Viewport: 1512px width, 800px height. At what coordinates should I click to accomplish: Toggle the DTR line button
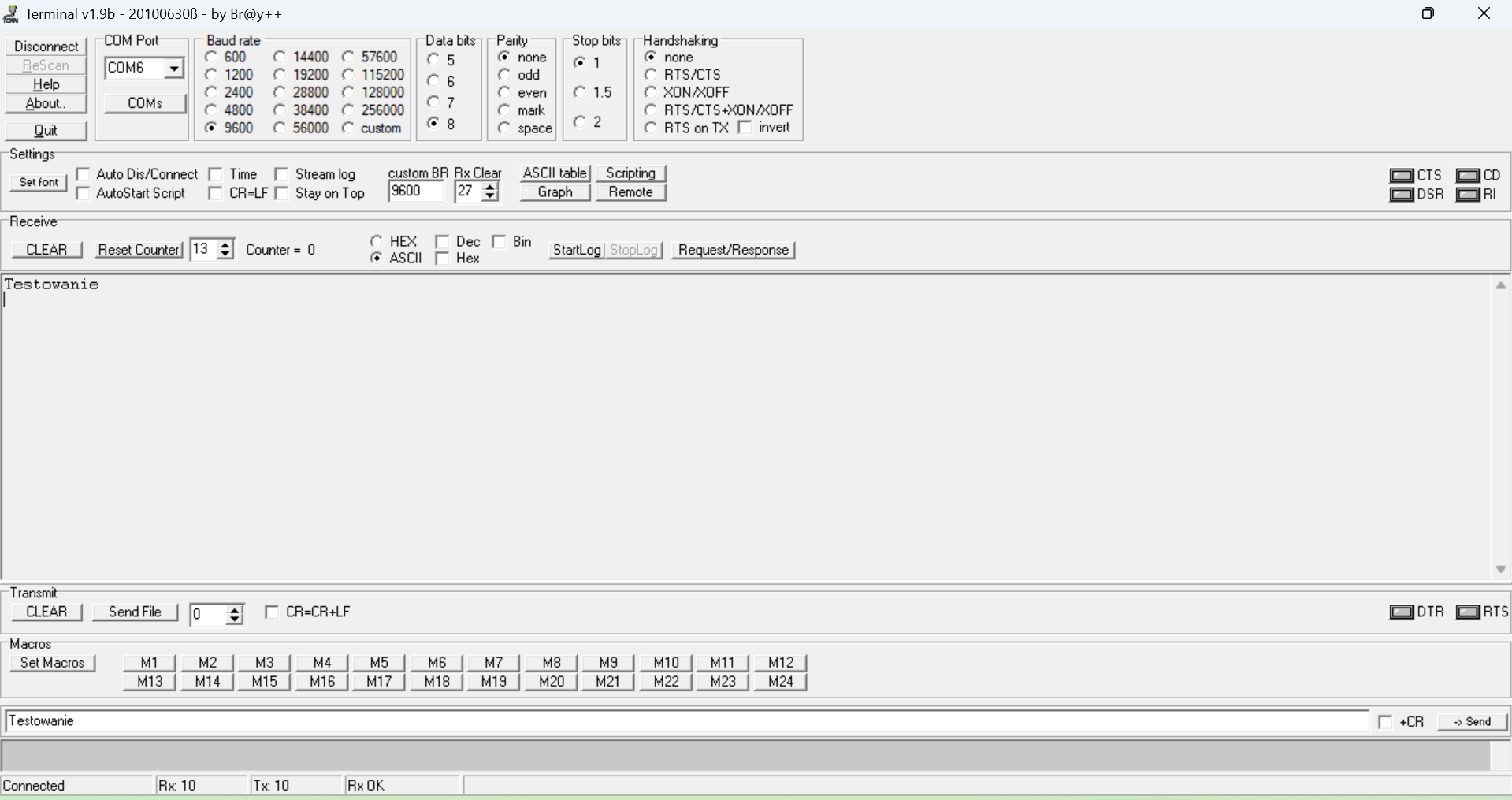pyautogui.click(x=1402, y=612)
